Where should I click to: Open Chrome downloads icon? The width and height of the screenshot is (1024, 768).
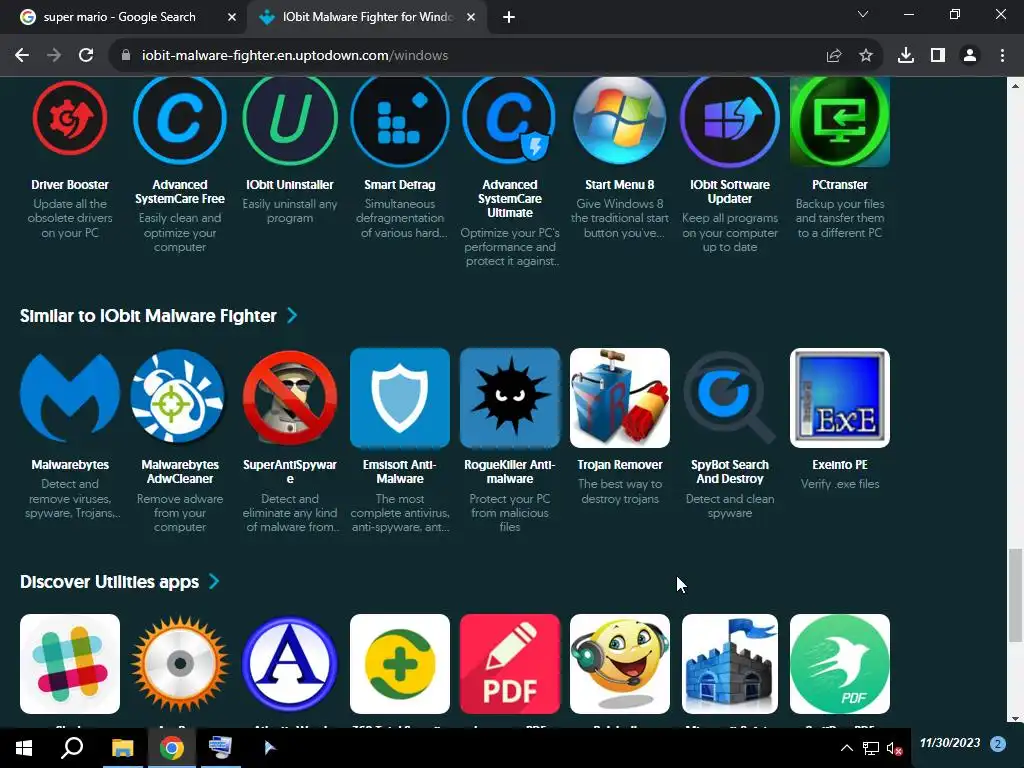click(906, 56)
